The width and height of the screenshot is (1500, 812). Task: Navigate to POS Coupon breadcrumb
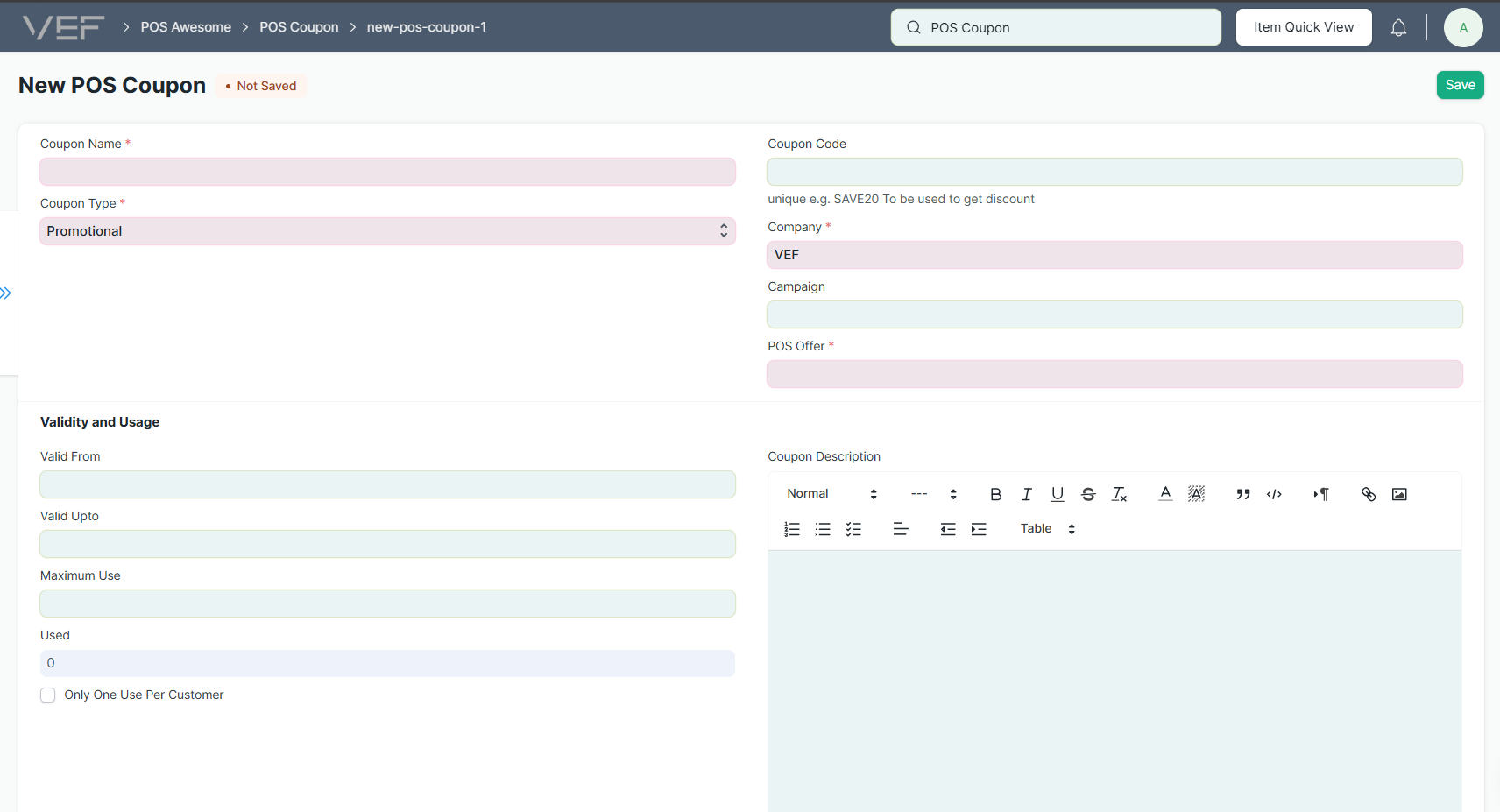pos(299,27)
